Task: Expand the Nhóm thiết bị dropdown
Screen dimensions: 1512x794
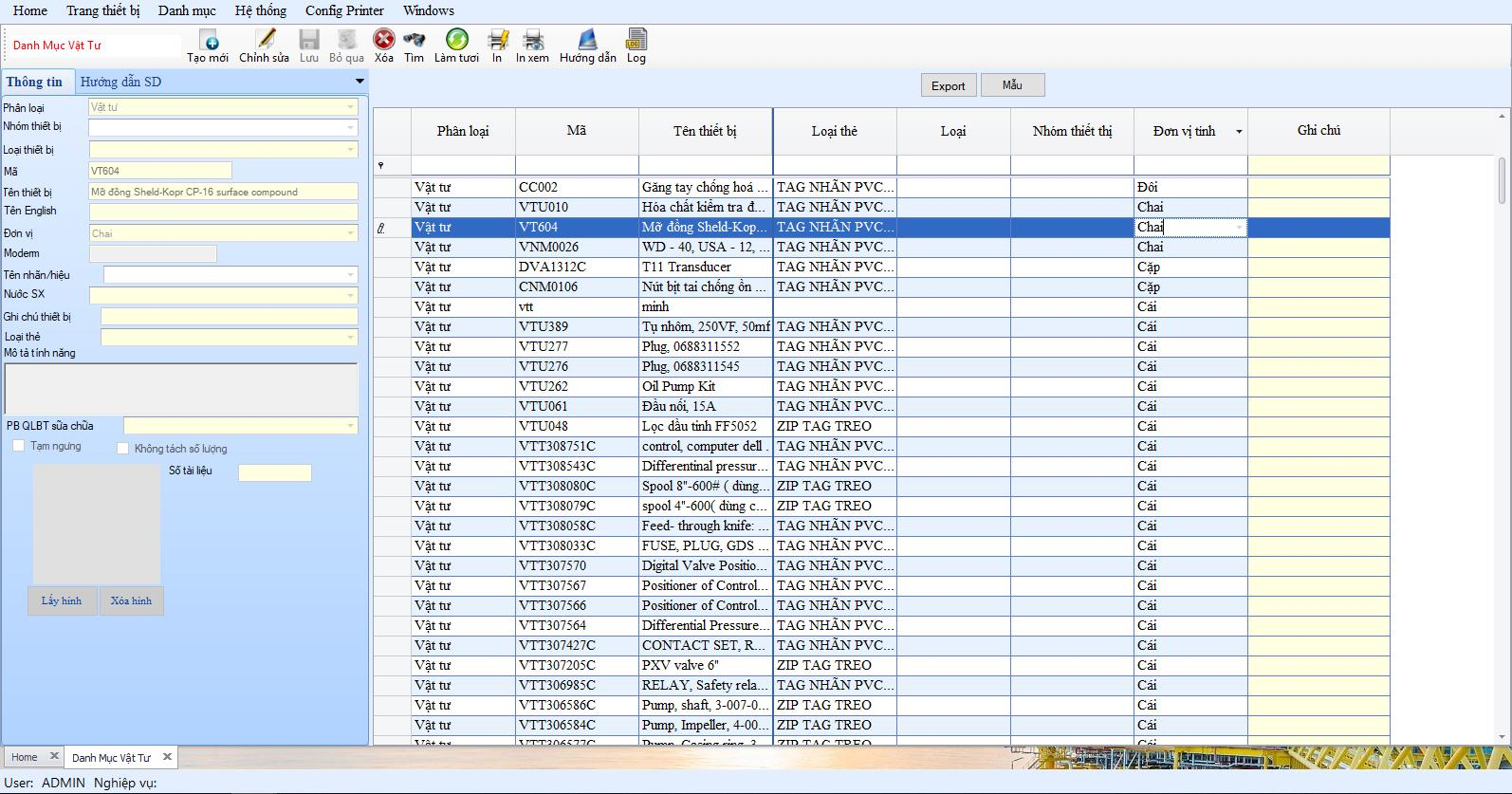Action: pyautogui.click(x=350, y=128)
